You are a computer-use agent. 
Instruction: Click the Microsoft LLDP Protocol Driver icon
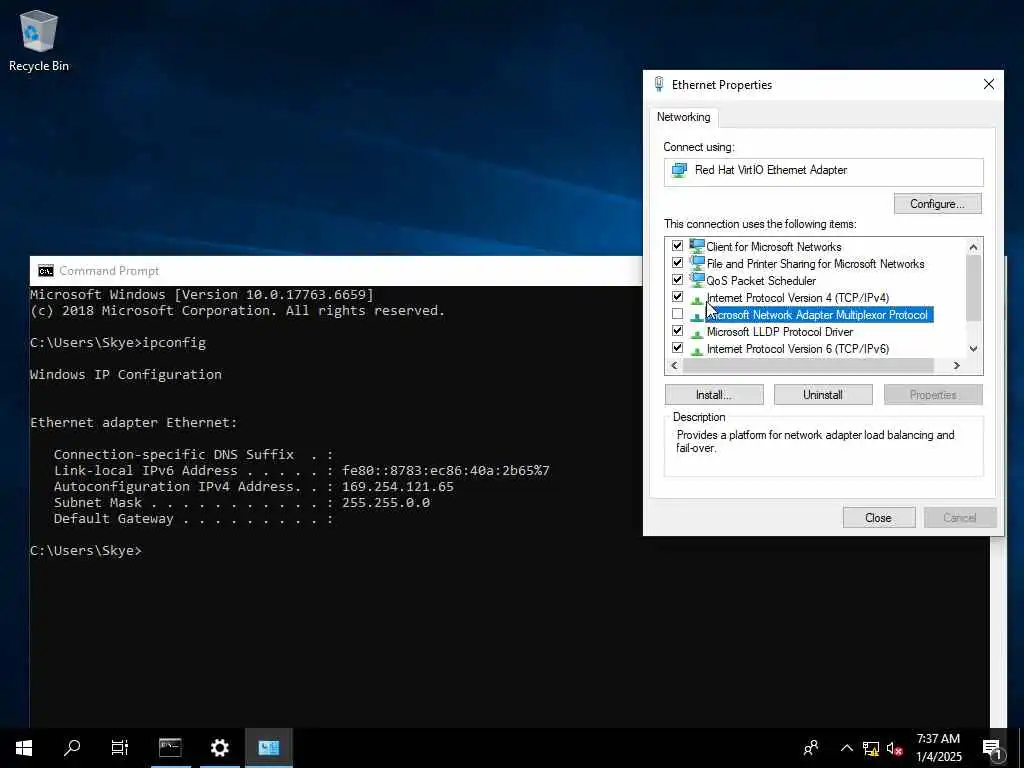(x=697, y=332)
